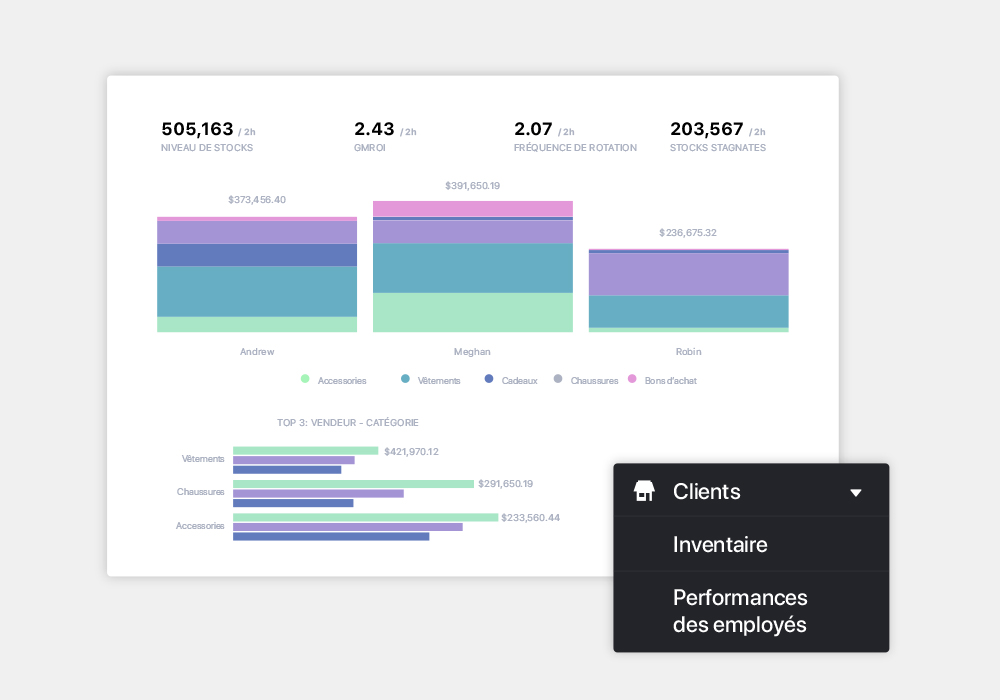The image size is (1000, 700).
Task: Toggle the Bons d'achat legend dot
Action: click(632, 379)
